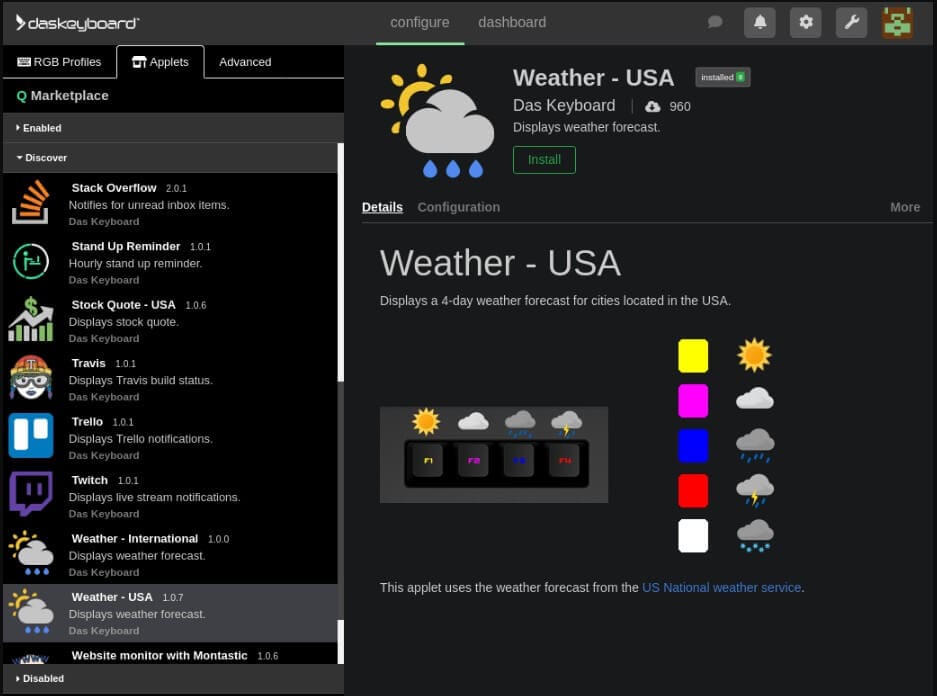Open the Configuration tab

pyautogui.click(x=458, y=207)
